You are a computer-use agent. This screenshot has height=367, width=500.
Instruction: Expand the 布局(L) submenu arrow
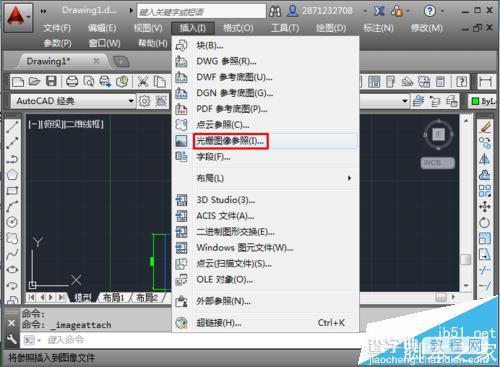(x=349, y=178)
